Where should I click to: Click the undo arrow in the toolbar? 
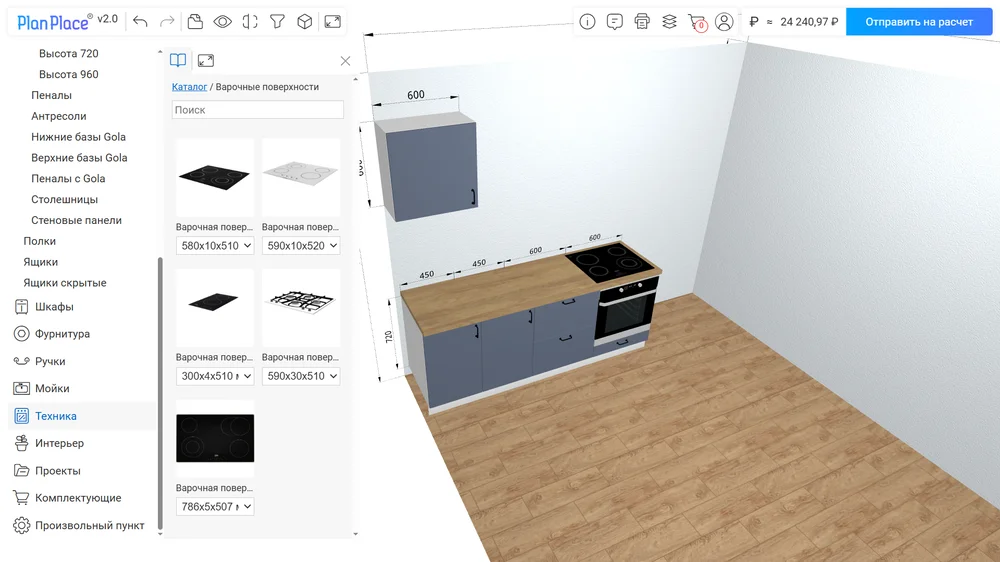140,21
